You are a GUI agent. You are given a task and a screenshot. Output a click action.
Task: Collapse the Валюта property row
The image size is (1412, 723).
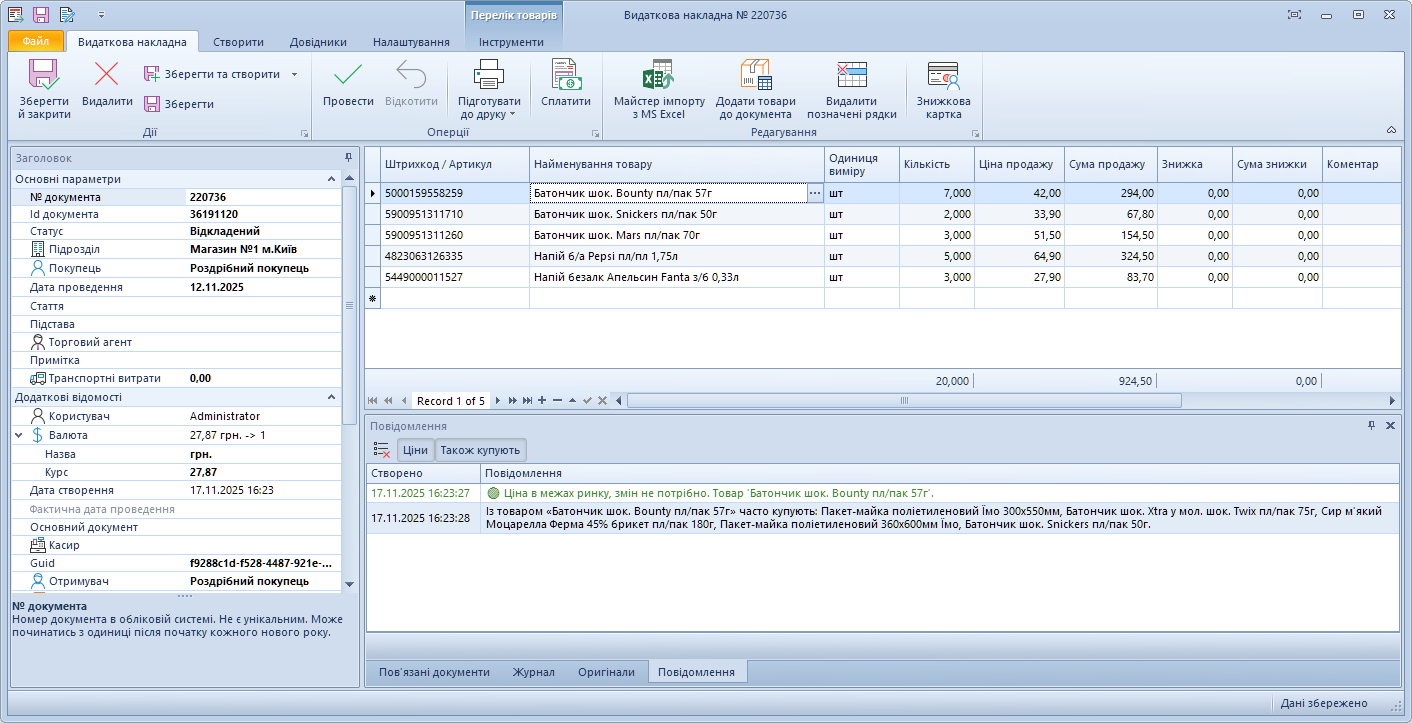tap(19, 436)
